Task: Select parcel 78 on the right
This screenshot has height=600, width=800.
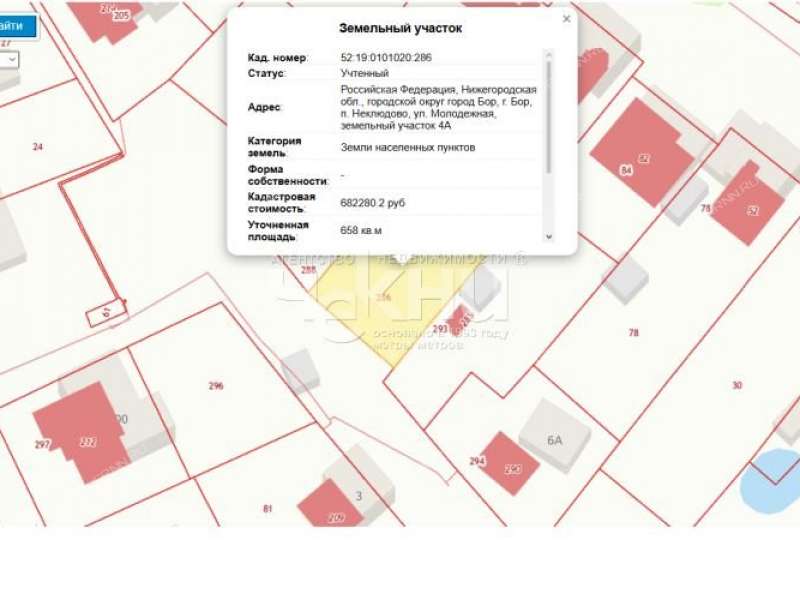Action: [x=632, y=330]
